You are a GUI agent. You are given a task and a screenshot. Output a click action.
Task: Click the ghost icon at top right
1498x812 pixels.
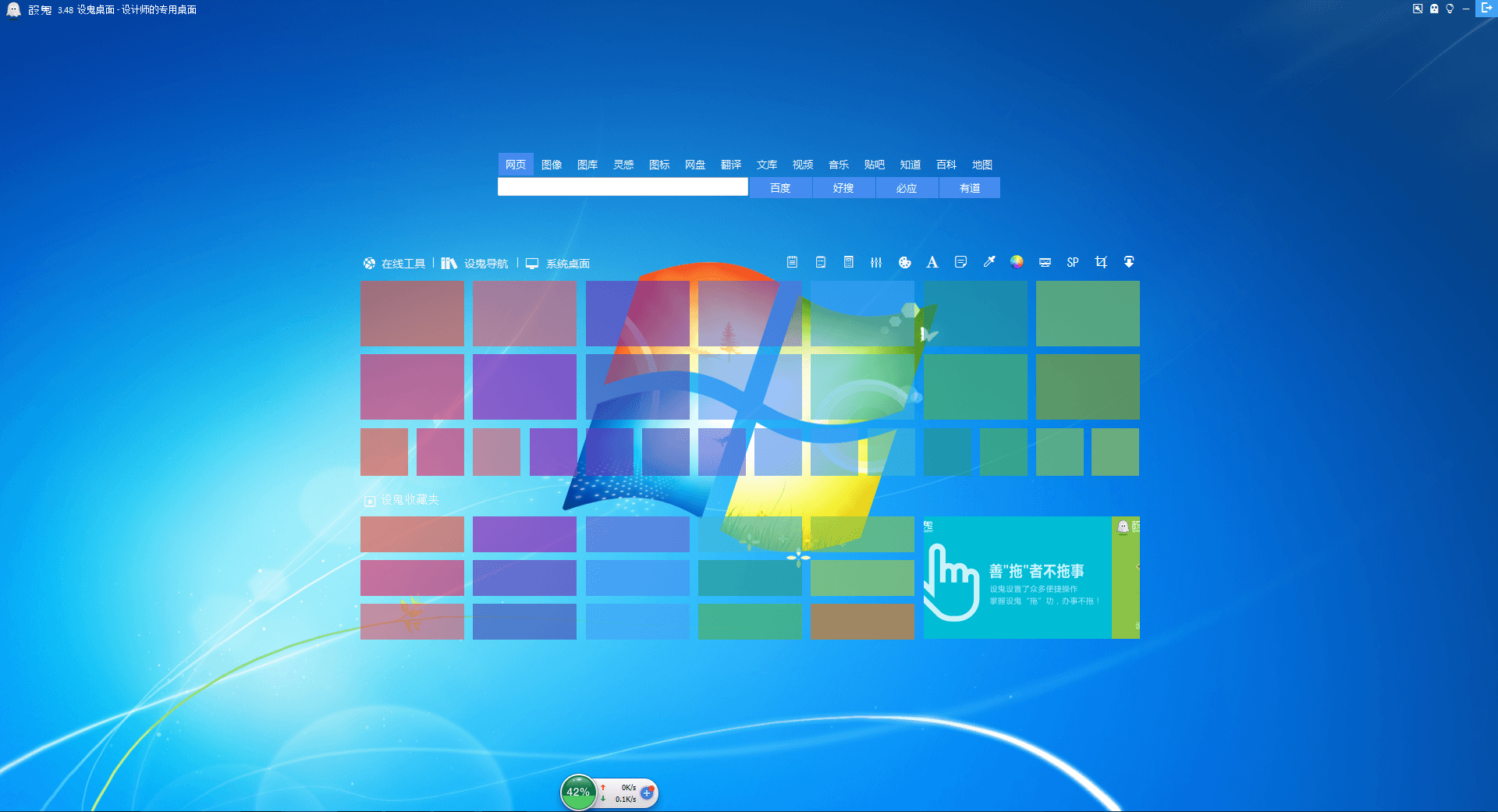[1434, 9]
